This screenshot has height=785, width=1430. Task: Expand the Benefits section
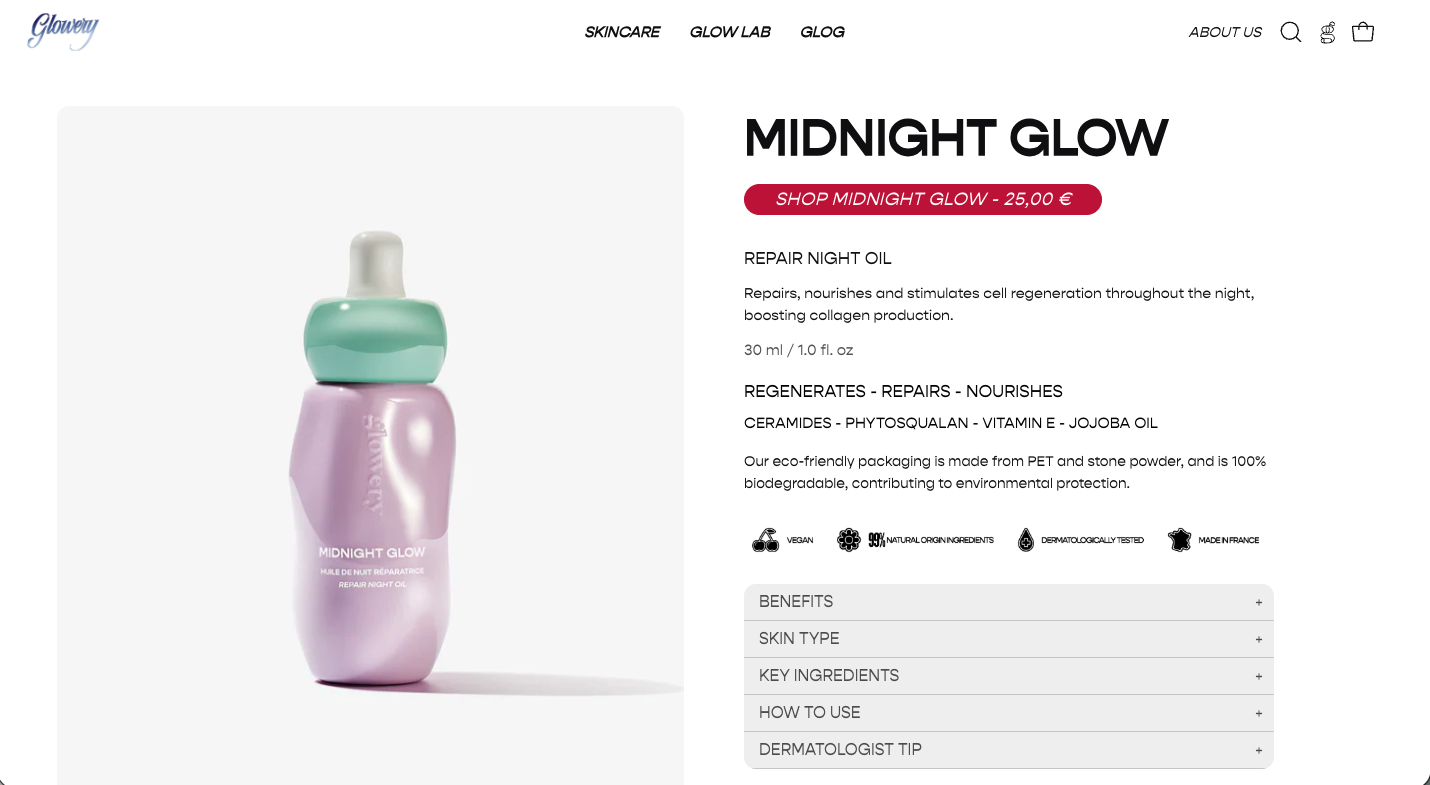click(x=1009, y=602)
